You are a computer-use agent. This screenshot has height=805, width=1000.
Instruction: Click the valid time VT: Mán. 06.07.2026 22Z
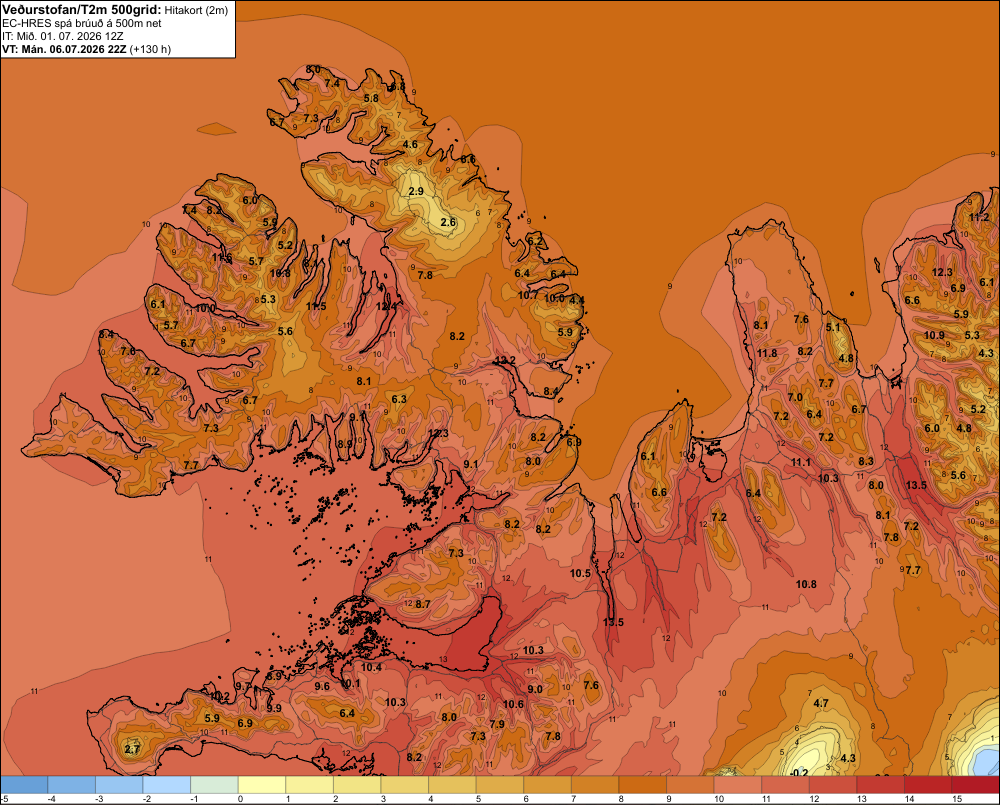(64, 49)
